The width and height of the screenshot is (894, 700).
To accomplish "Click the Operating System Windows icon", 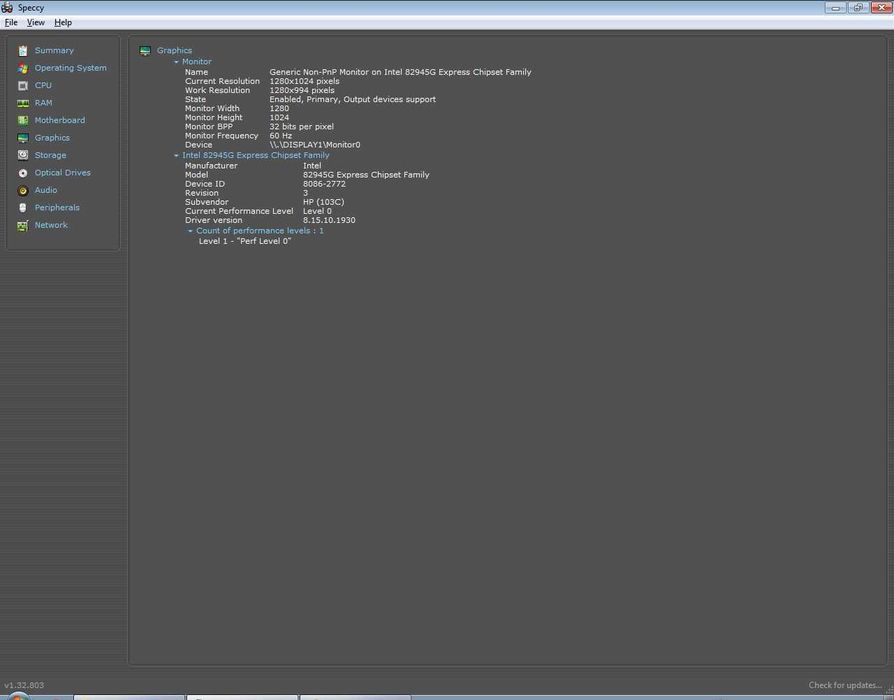I will 23,68.
